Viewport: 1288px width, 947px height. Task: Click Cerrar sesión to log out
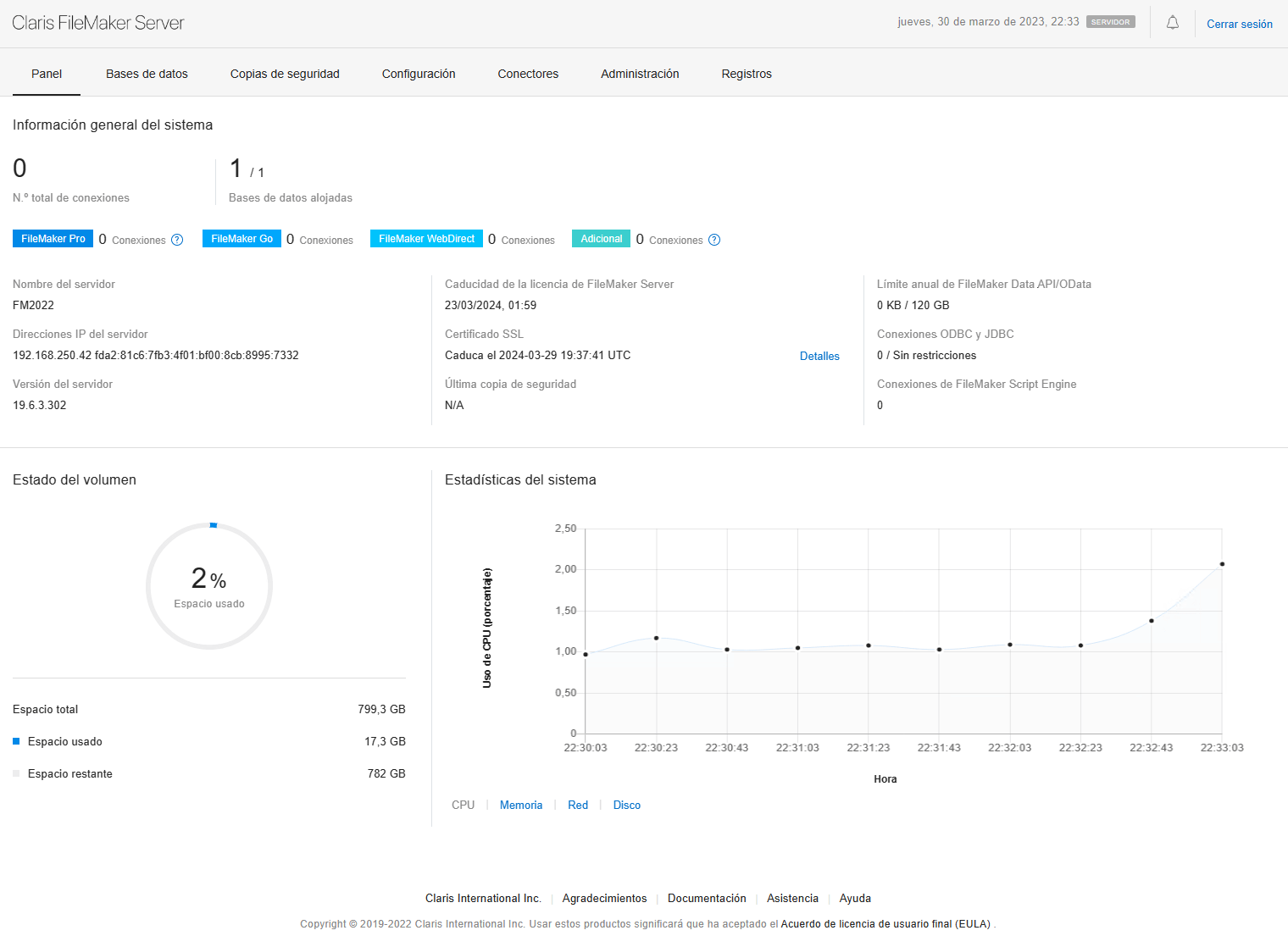pos(1240,24)
